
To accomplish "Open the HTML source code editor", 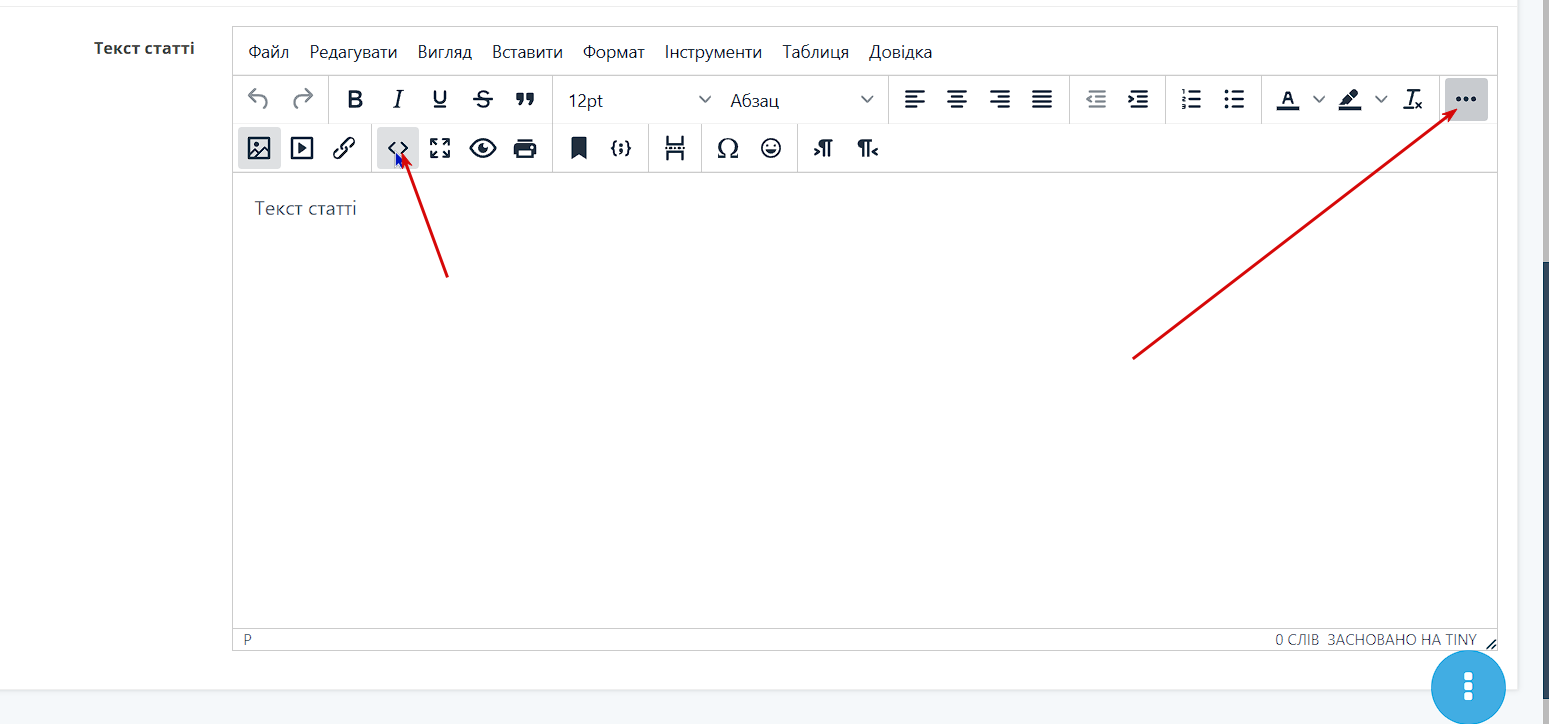I will click(x=398, y=148).
